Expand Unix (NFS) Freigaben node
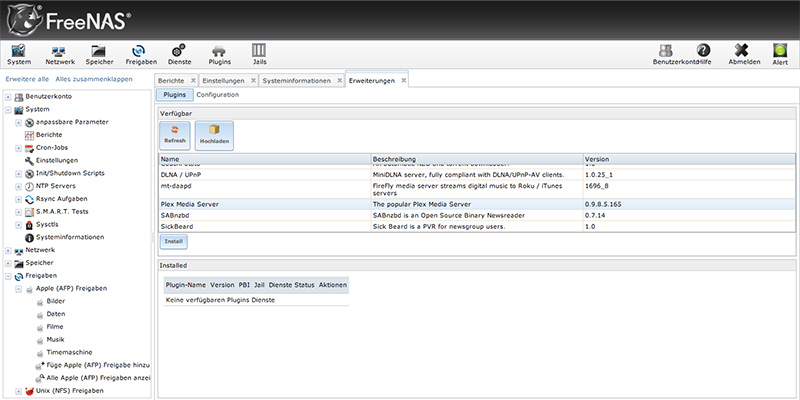 tap(18, 391)
